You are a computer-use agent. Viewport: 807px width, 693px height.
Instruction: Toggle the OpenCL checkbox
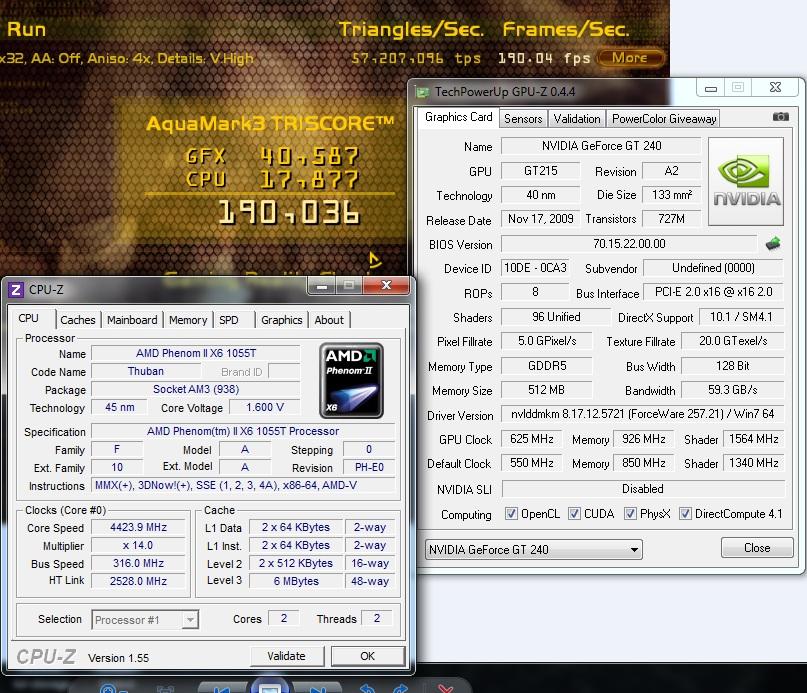coord(511,513)
